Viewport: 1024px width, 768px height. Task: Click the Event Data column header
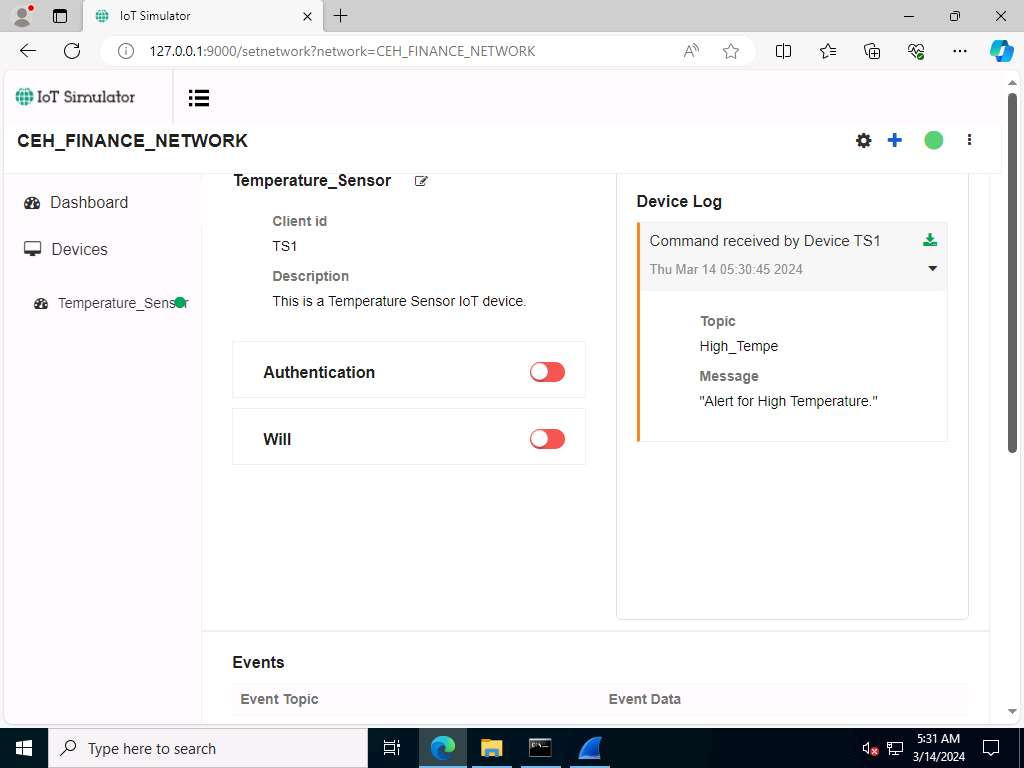tap(645, 699)
